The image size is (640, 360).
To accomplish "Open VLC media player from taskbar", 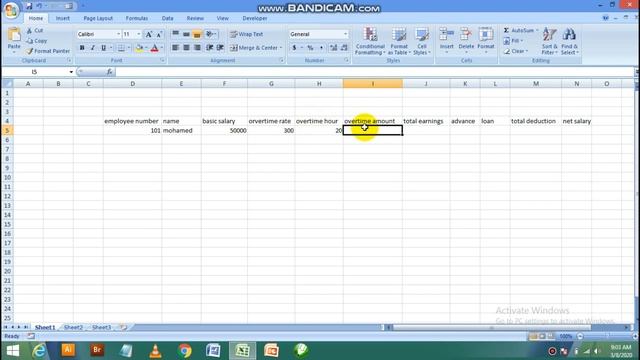I will [156, 351].
